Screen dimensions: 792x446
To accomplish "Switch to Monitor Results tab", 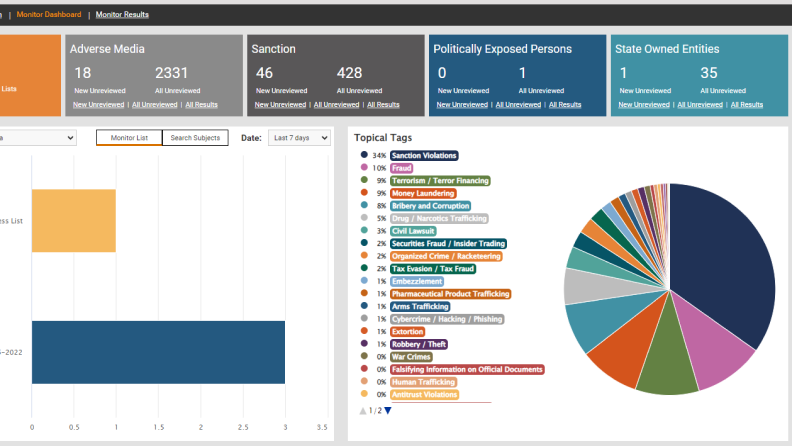I will coord(121,15).
